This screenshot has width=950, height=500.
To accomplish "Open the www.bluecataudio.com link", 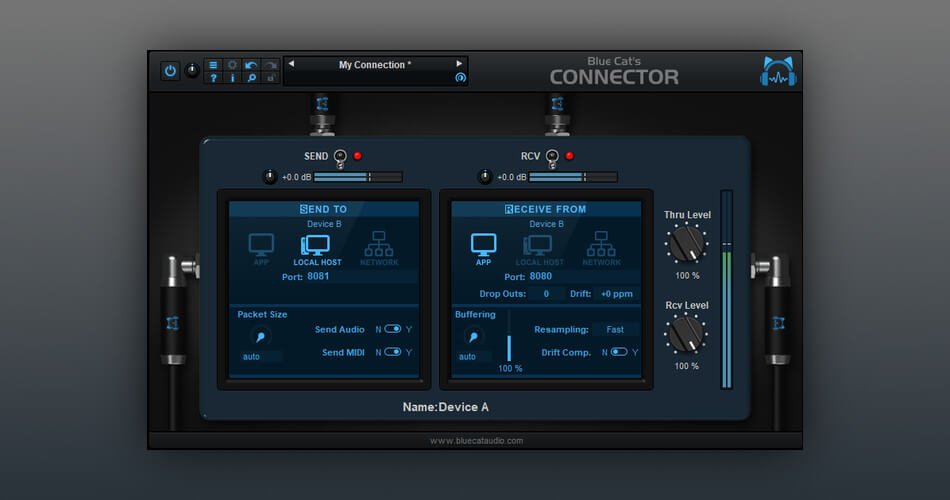I will coord(476,441).
